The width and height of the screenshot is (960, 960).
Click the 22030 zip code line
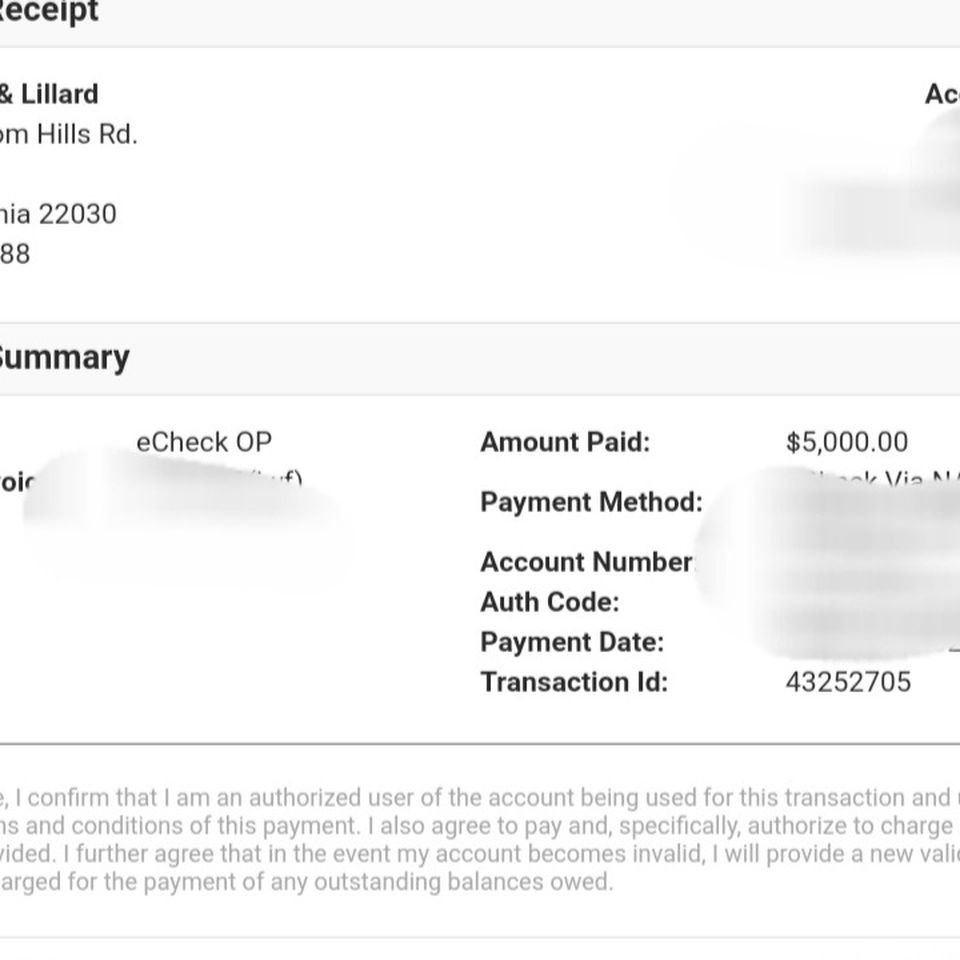pos(58,214)
